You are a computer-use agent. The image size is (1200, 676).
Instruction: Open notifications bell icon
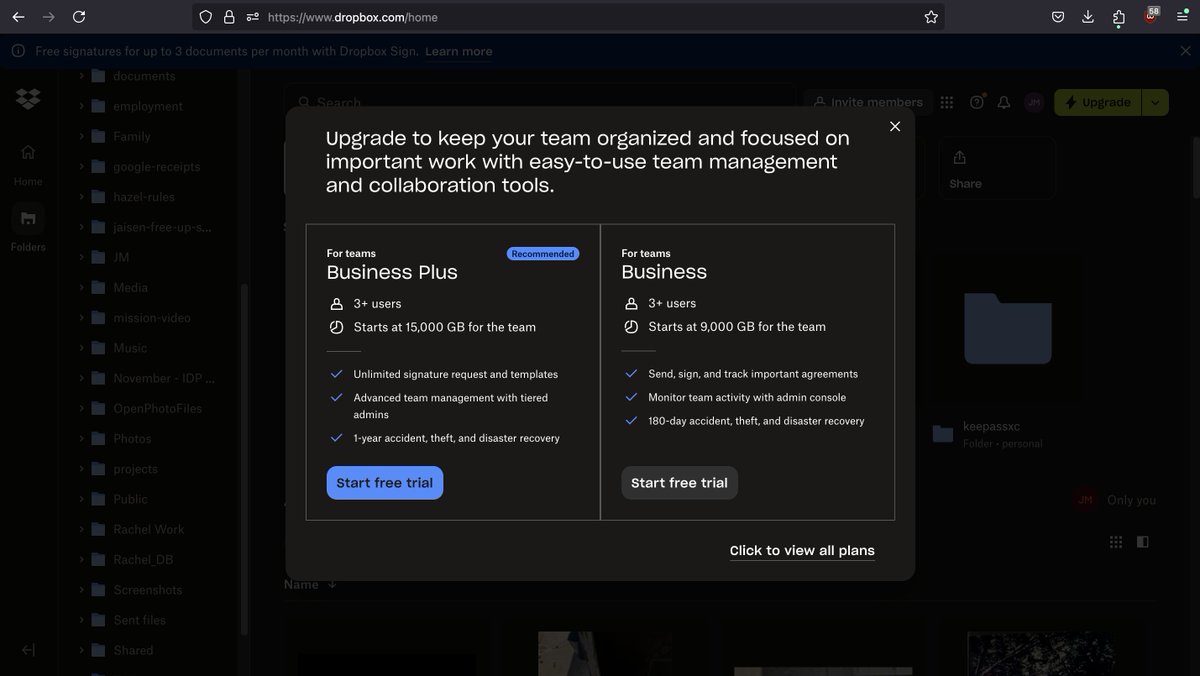[1004, 102]
